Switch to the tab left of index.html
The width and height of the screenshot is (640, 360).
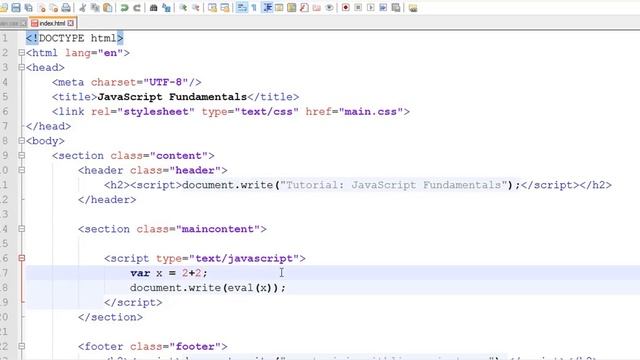point(13,23)
